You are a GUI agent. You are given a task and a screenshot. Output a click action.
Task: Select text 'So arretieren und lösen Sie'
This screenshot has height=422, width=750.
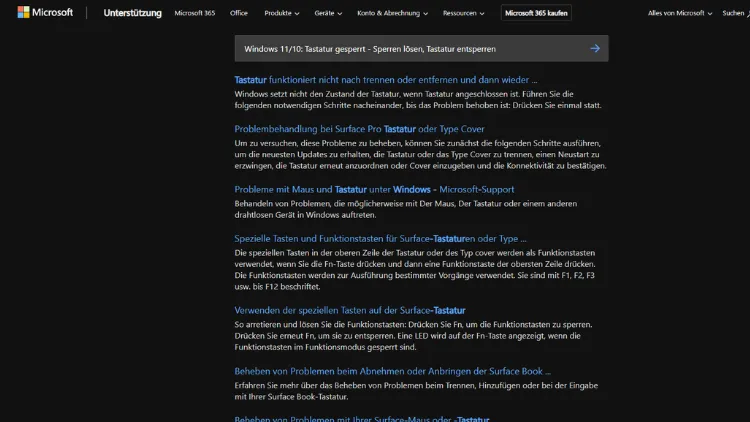pos(282,324)
